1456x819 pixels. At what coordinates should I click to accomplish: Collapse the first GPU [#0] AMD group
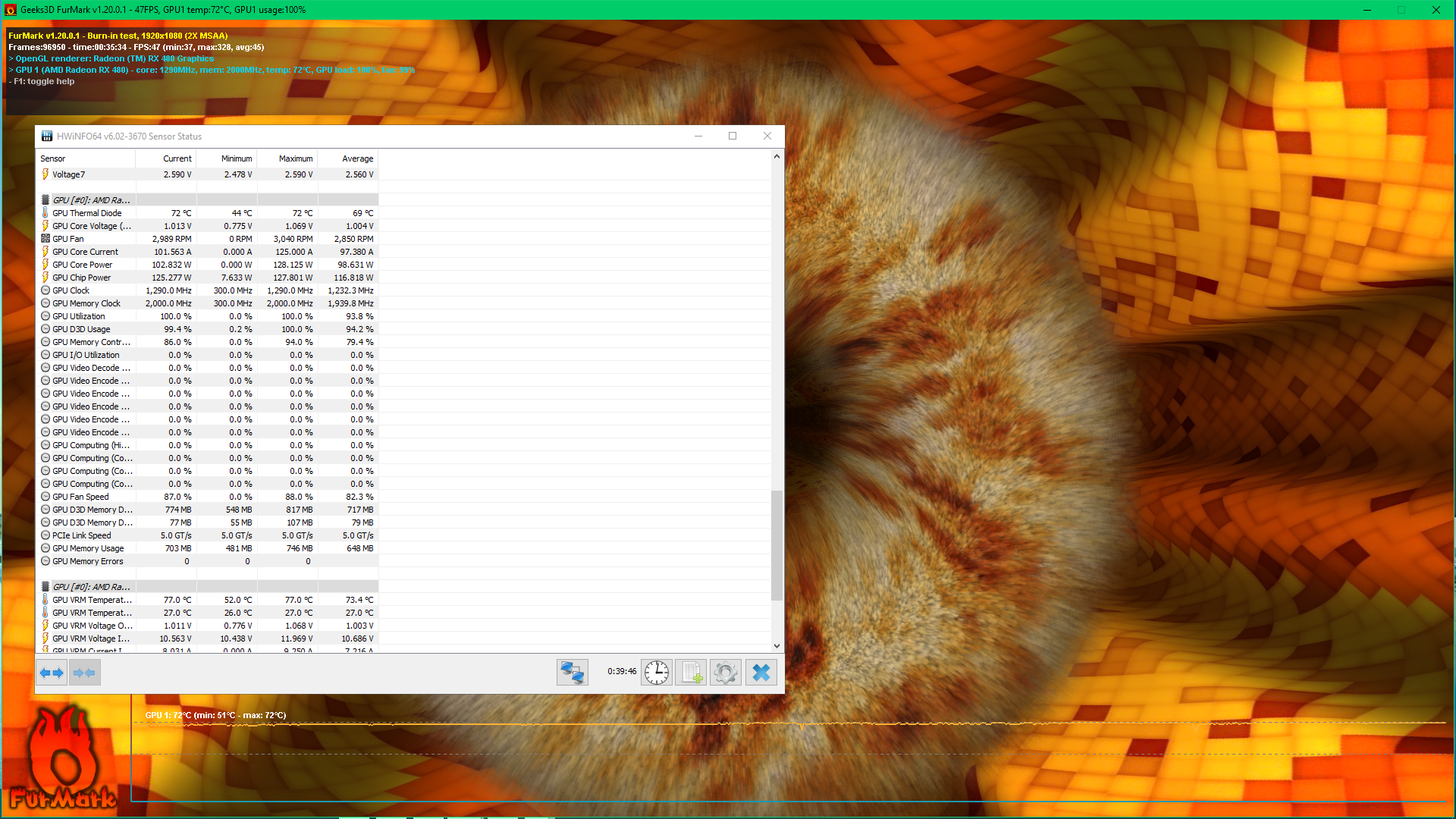click(x=91, y=200)
